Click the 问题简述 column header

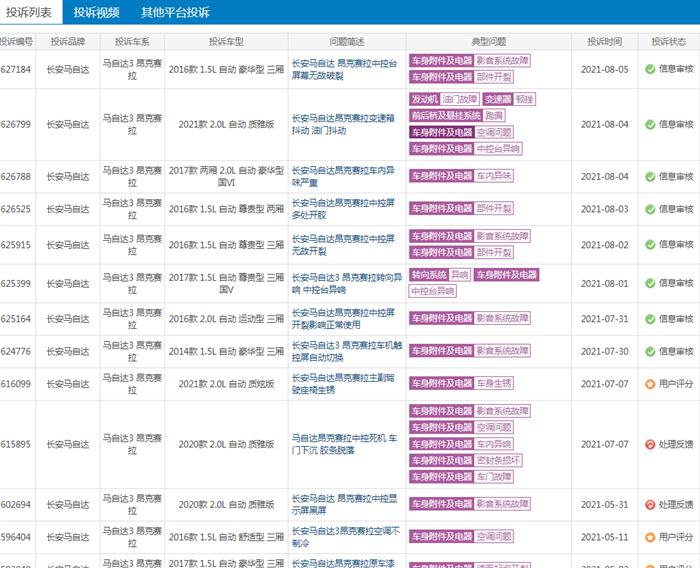(x=347, y=42)
